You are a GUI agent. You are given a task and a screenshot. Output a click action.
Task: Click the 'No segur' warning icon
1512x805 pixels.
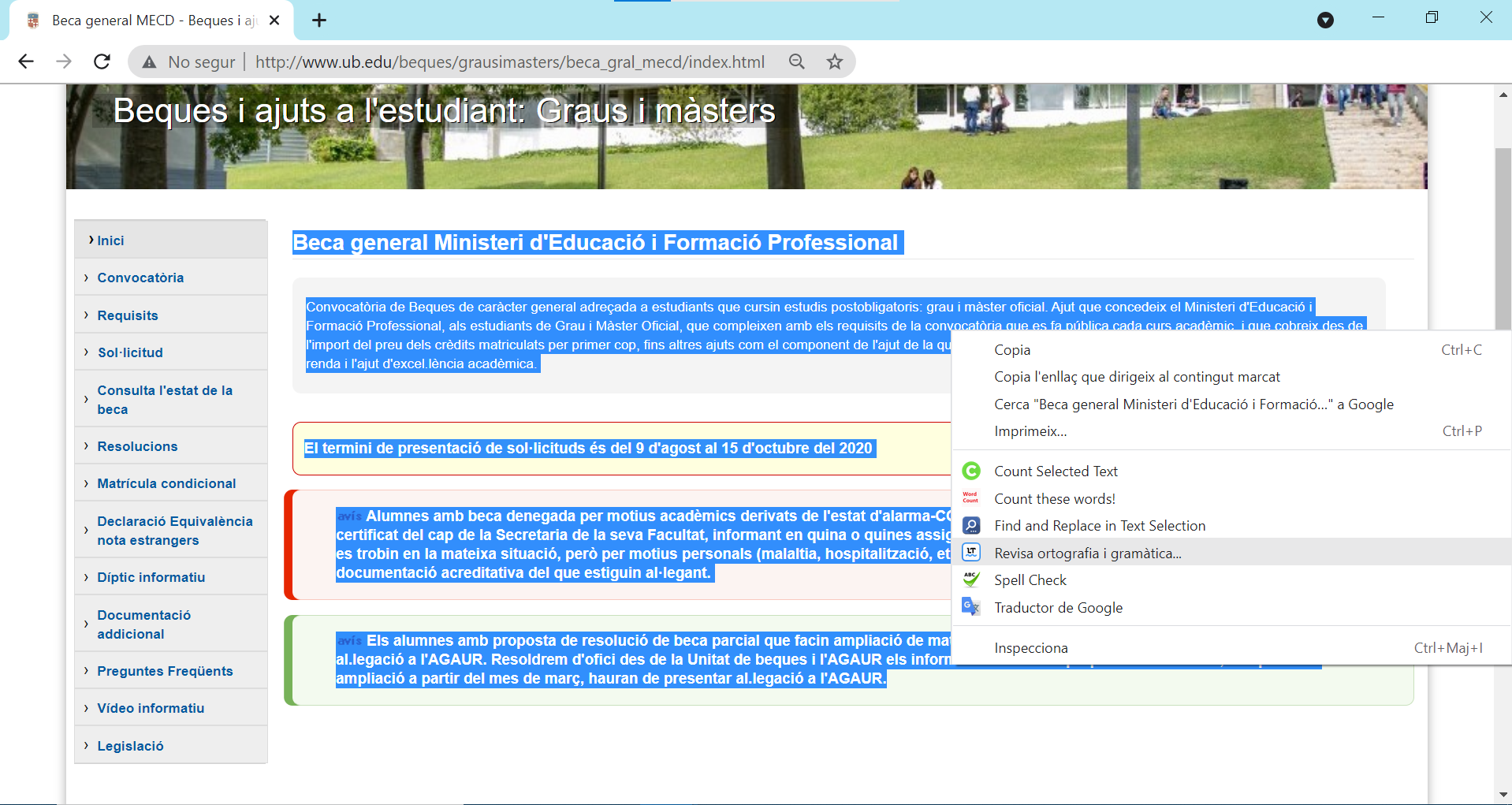coord(150,62)
